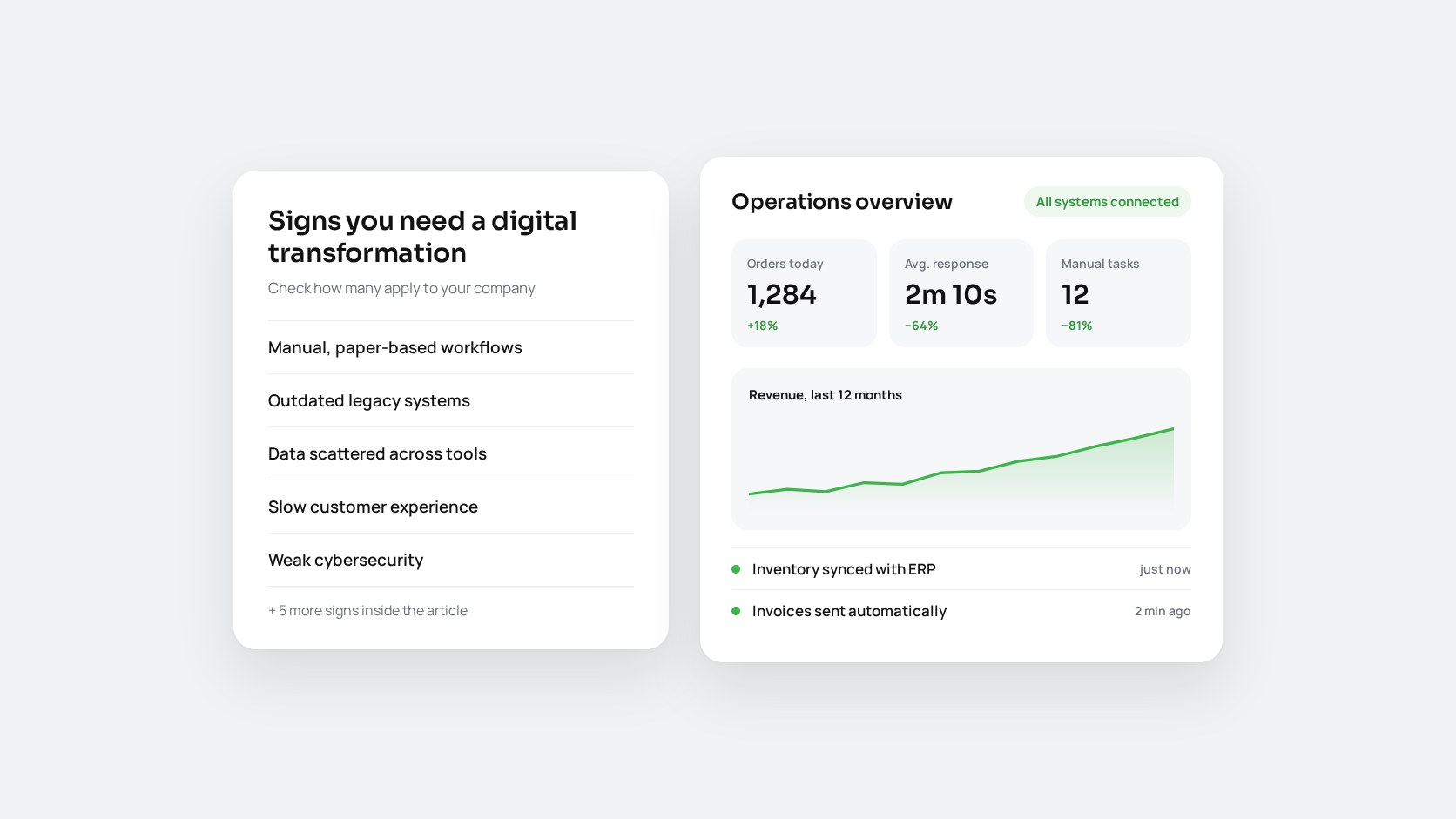Click the -81% change indicator

tap(1076, 326)
